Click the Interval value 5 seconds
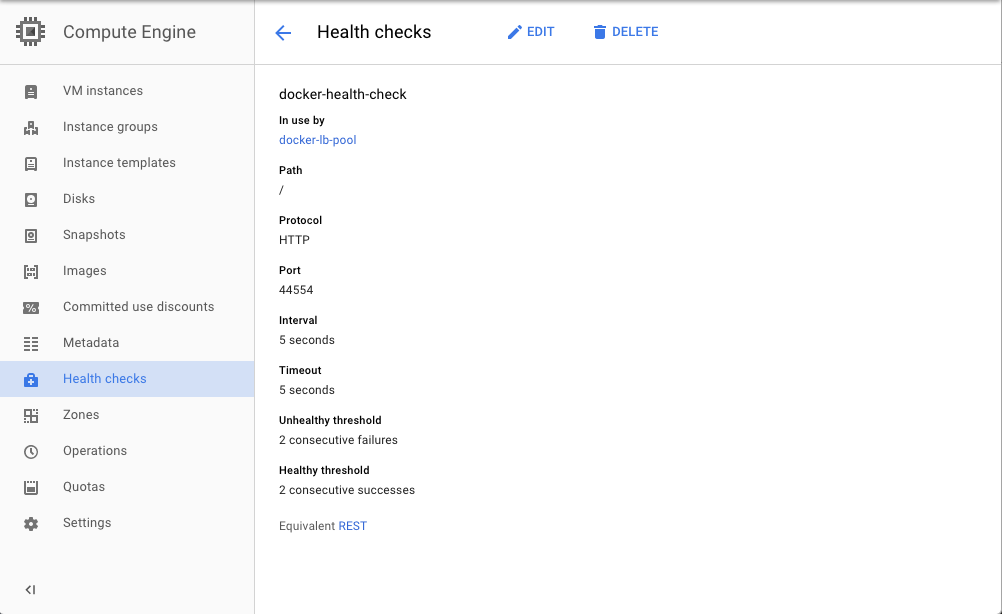 click(307, 340)
